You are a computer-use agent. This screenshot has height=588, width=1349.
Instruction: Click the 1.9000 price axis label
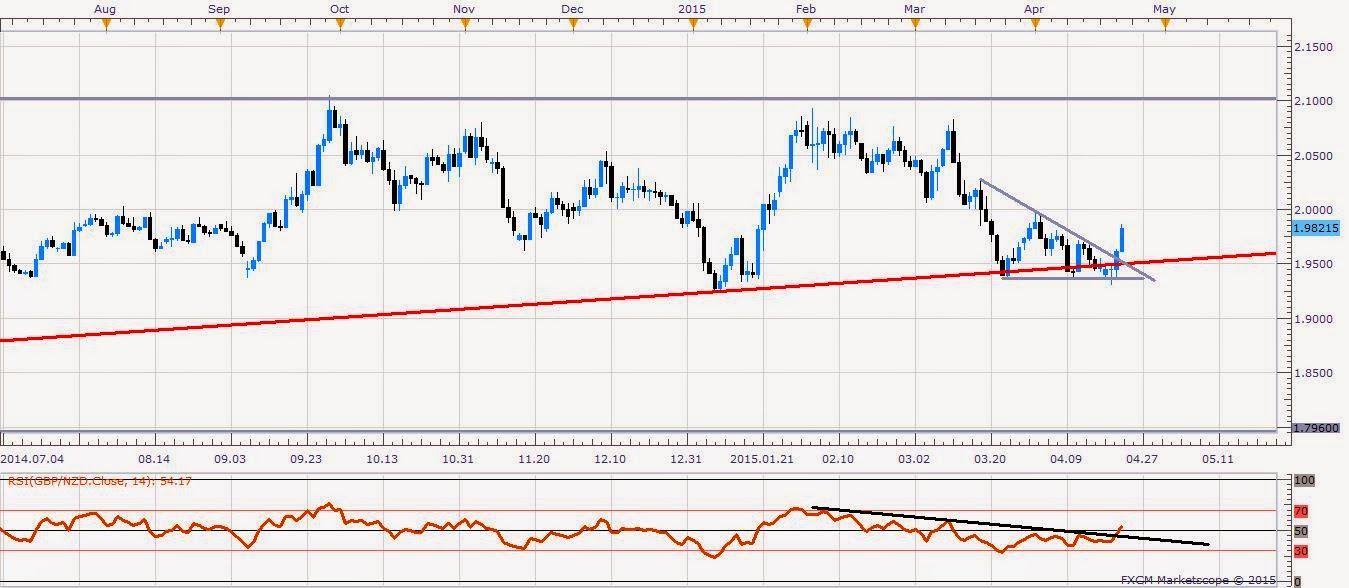click(1312, 319)
